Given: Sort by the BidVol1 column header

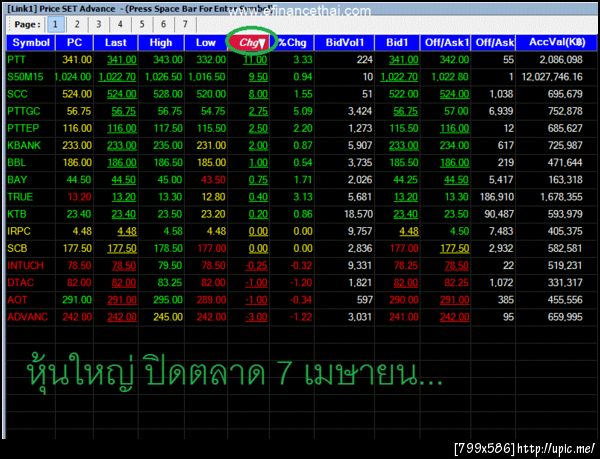Looking at the screenshot, I should click(x=344, y=42).
